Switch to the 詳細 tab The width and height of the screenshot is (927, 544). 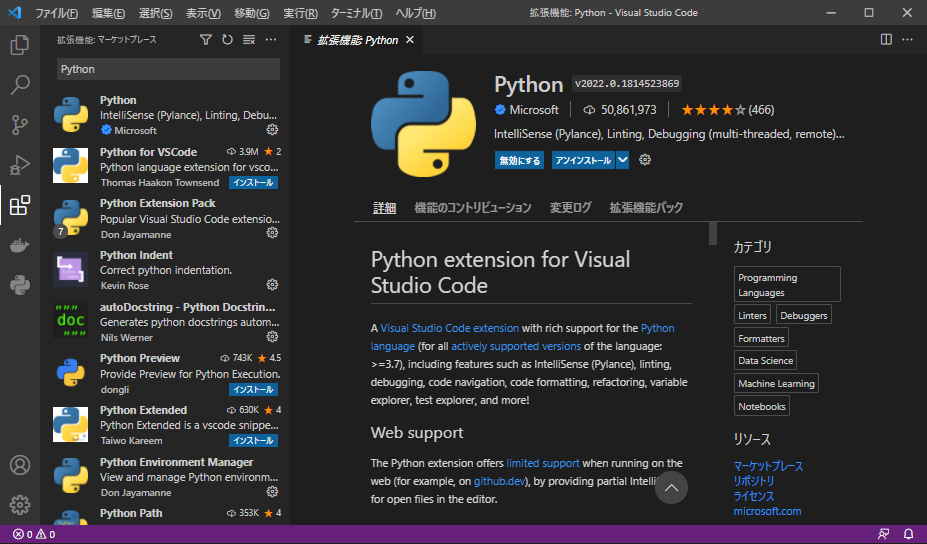click(x=384, y=208)
